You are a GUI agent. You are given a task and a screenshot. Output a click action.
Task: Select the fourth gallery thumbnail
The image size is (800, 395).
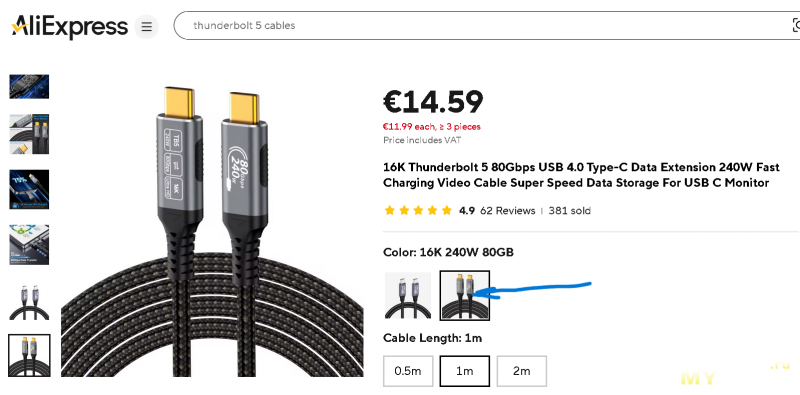29,244
